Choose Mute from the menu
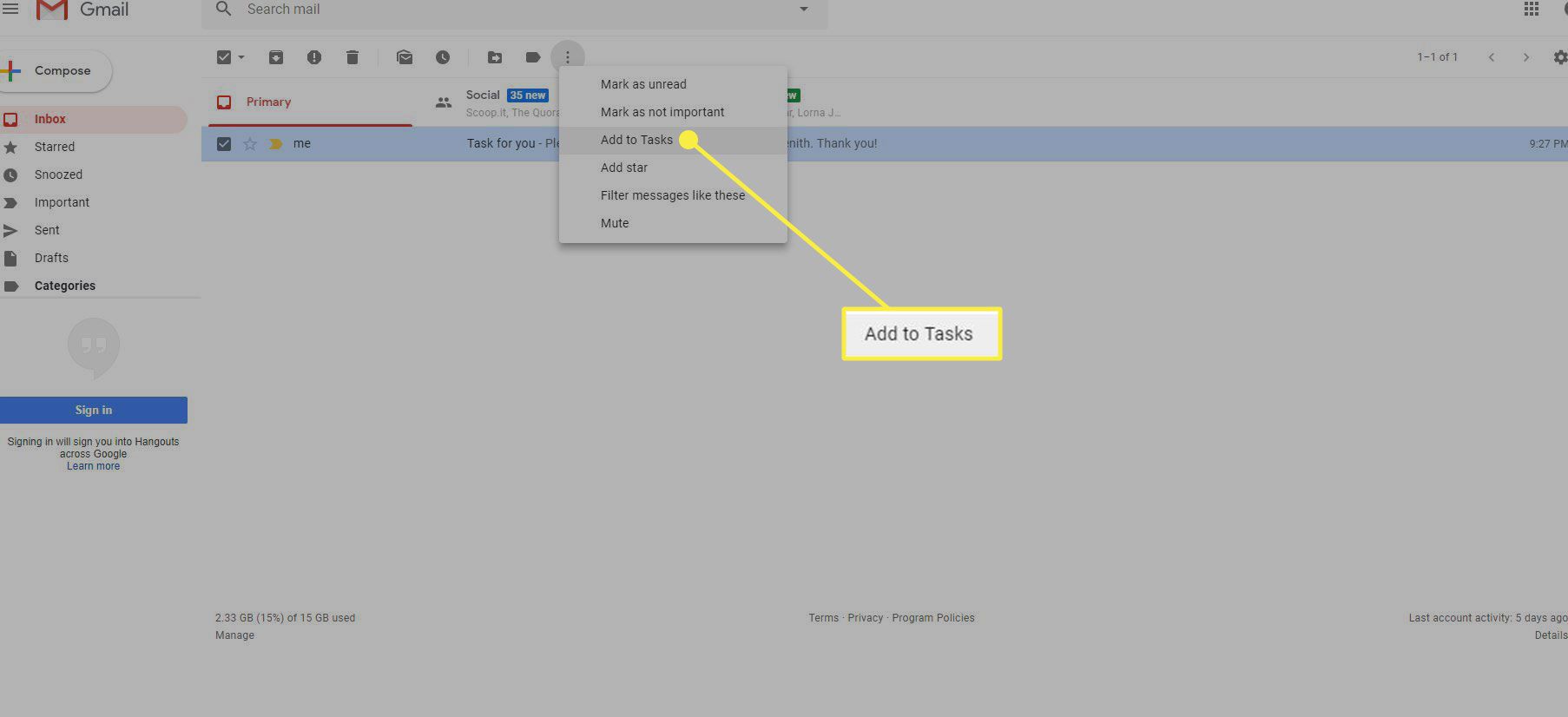This screenshot has height=717, width=1568. [614, 223]
